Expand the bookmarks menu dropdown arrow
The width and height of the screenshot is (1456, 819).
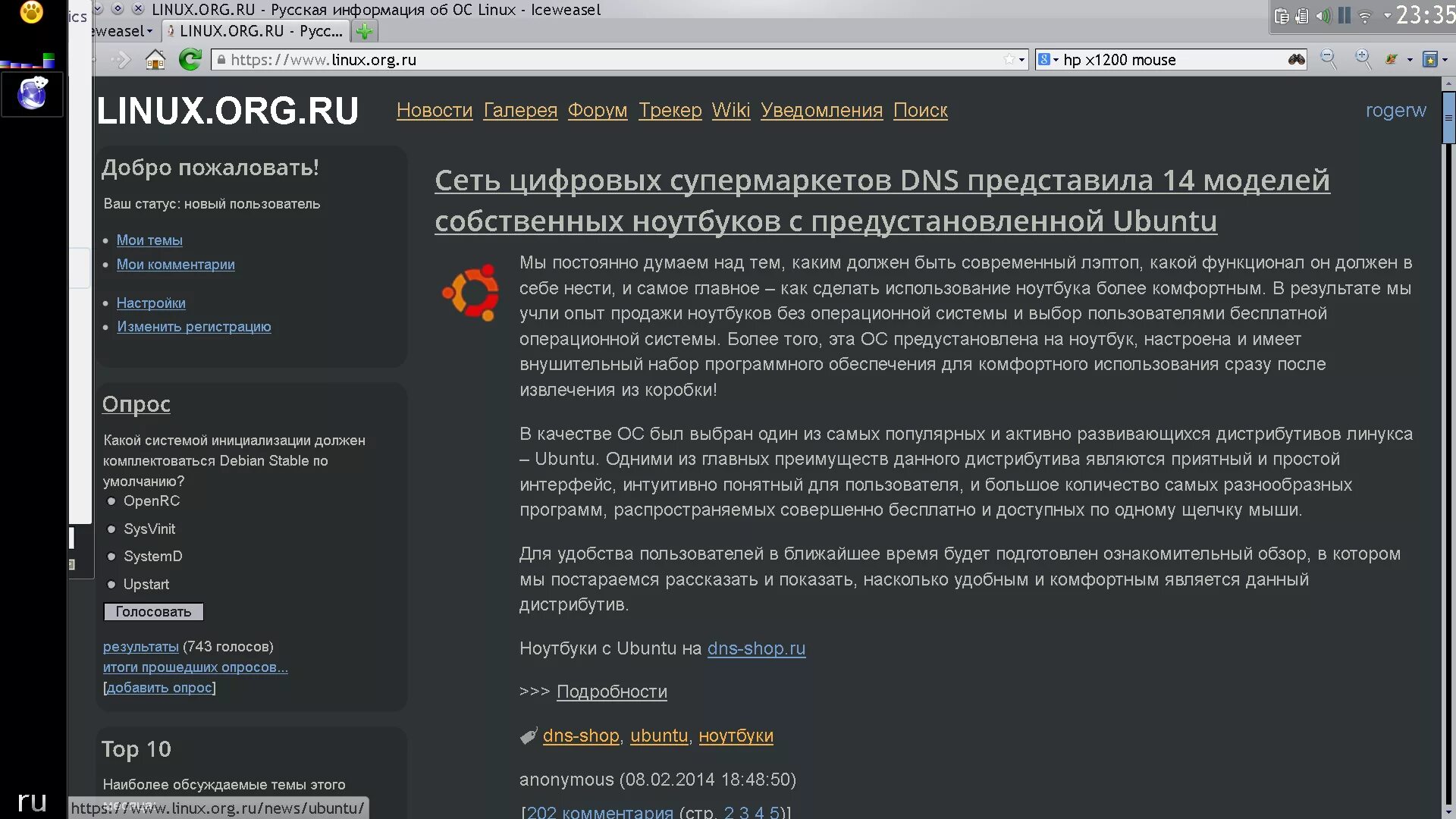pos(1445,60)
